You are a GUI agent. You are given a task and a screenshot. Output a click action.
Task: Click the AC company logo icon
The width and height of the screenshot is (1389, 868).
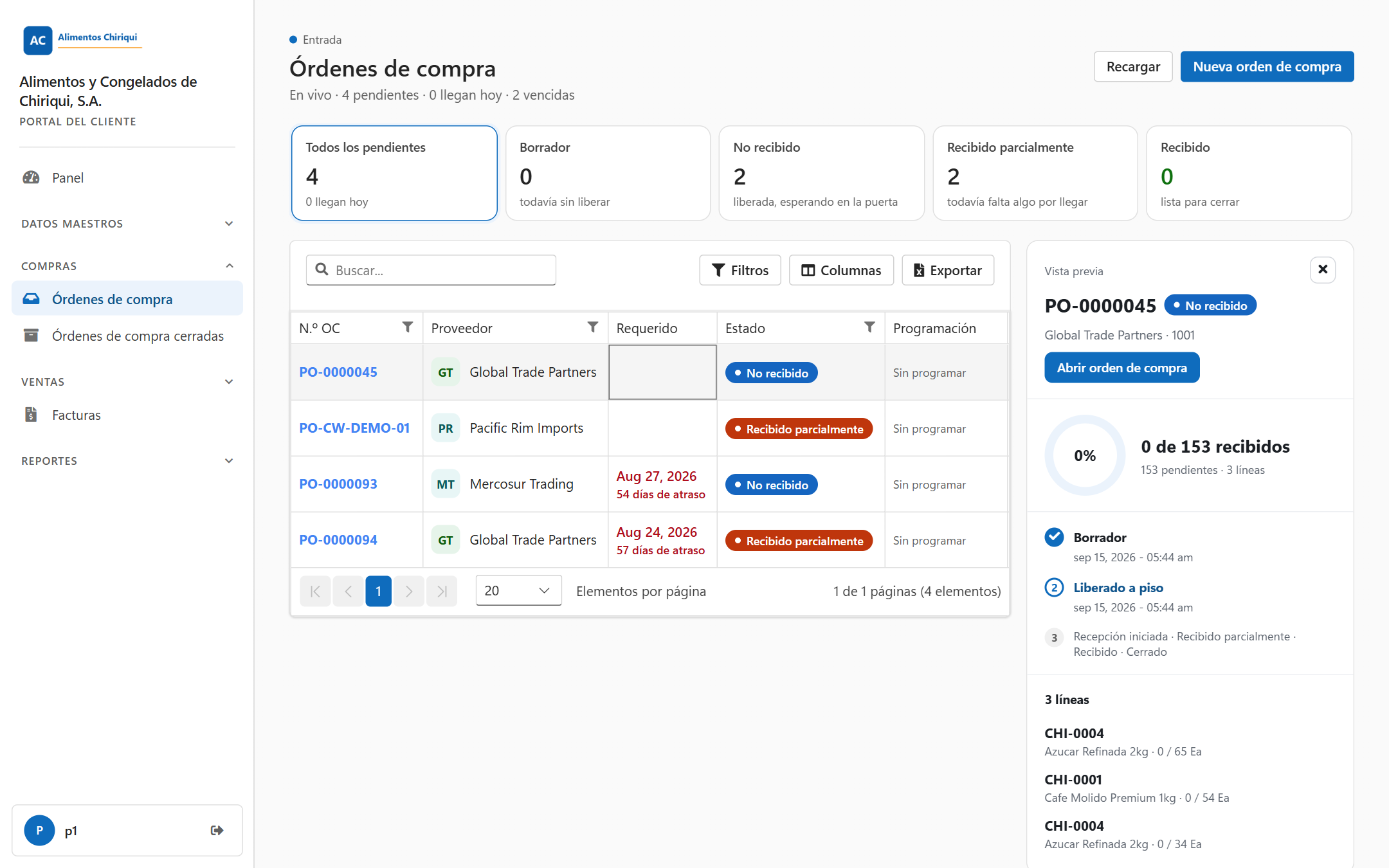coord(37,40)
